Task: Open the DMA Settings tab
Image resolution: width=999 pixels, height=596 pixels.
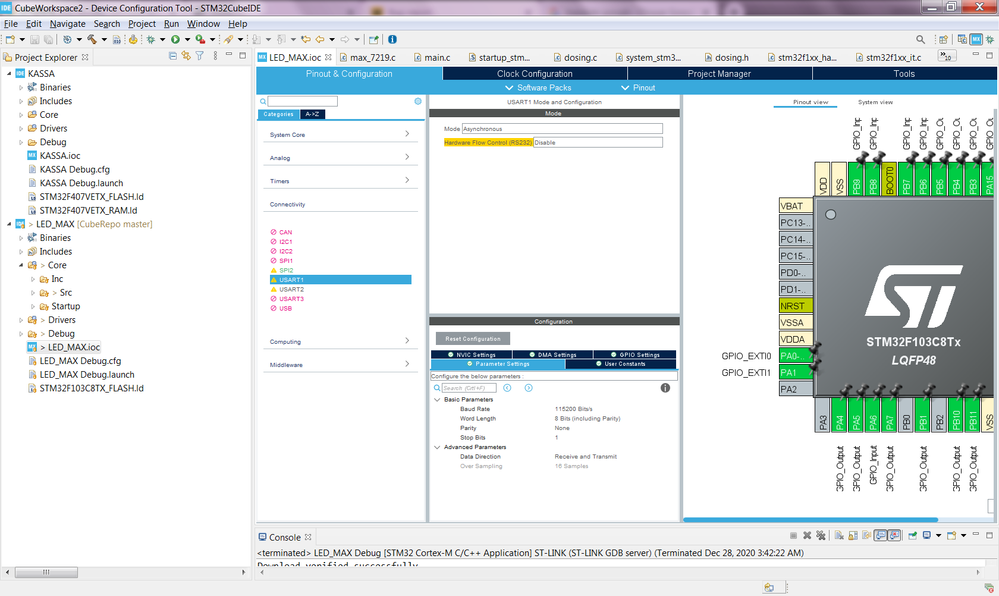Action: pyautogui.click(x=553, y=355)
